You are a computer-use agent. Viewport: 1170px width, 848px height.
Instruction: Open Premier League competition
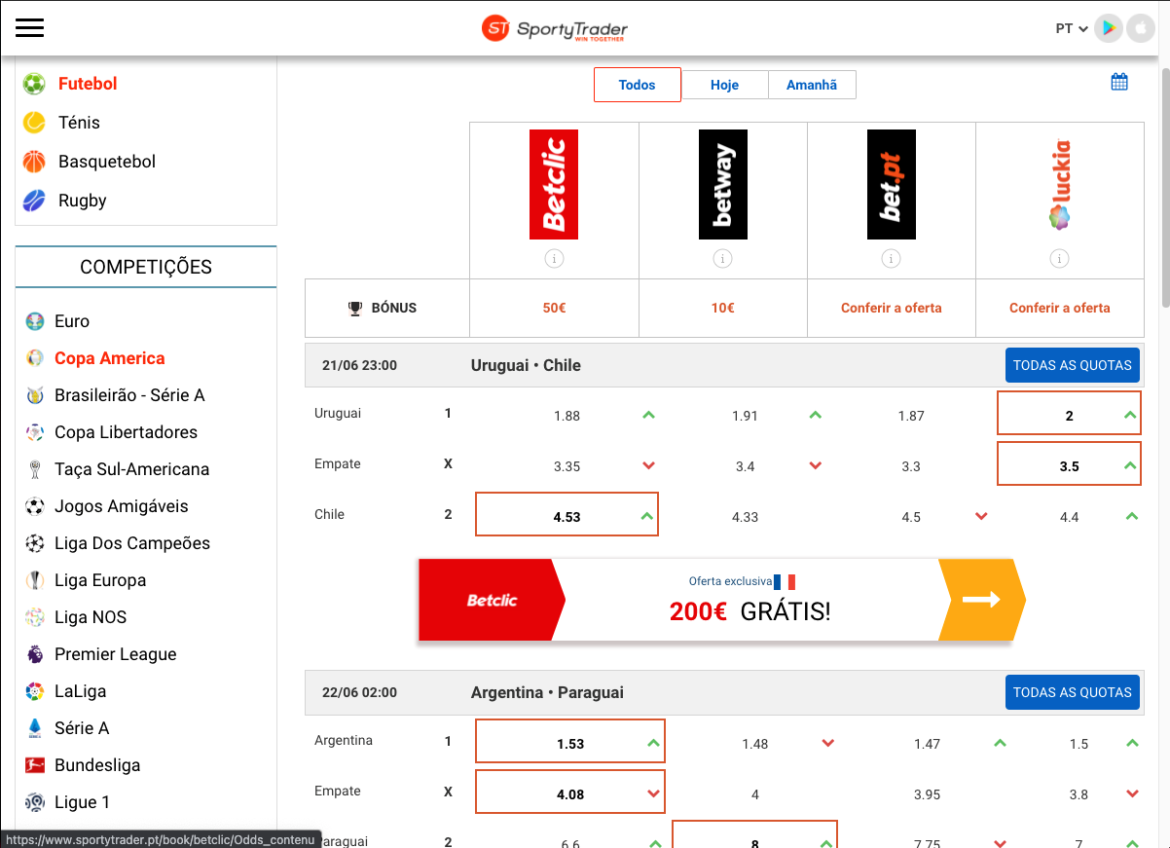point(116,654)
